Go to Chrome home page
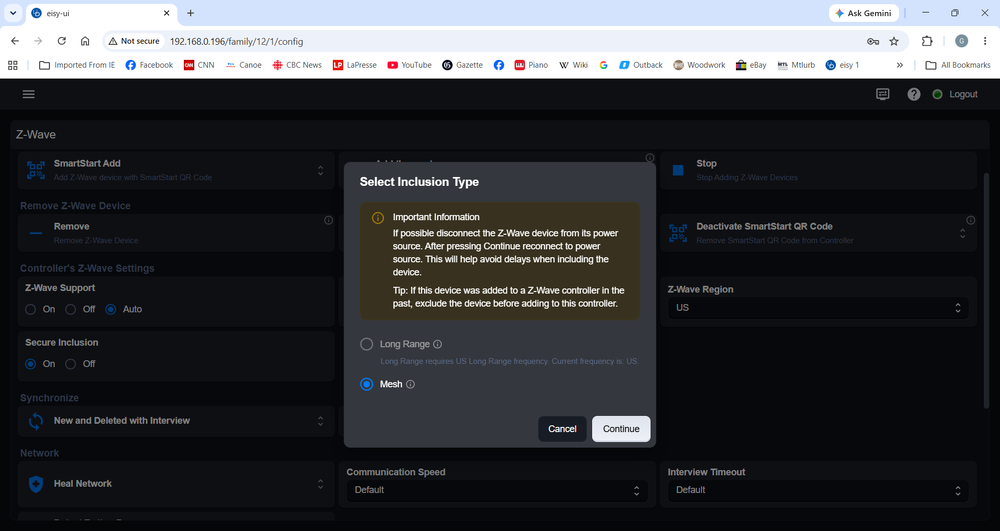Screen dimensions: 1000x531 coord(85,41)
